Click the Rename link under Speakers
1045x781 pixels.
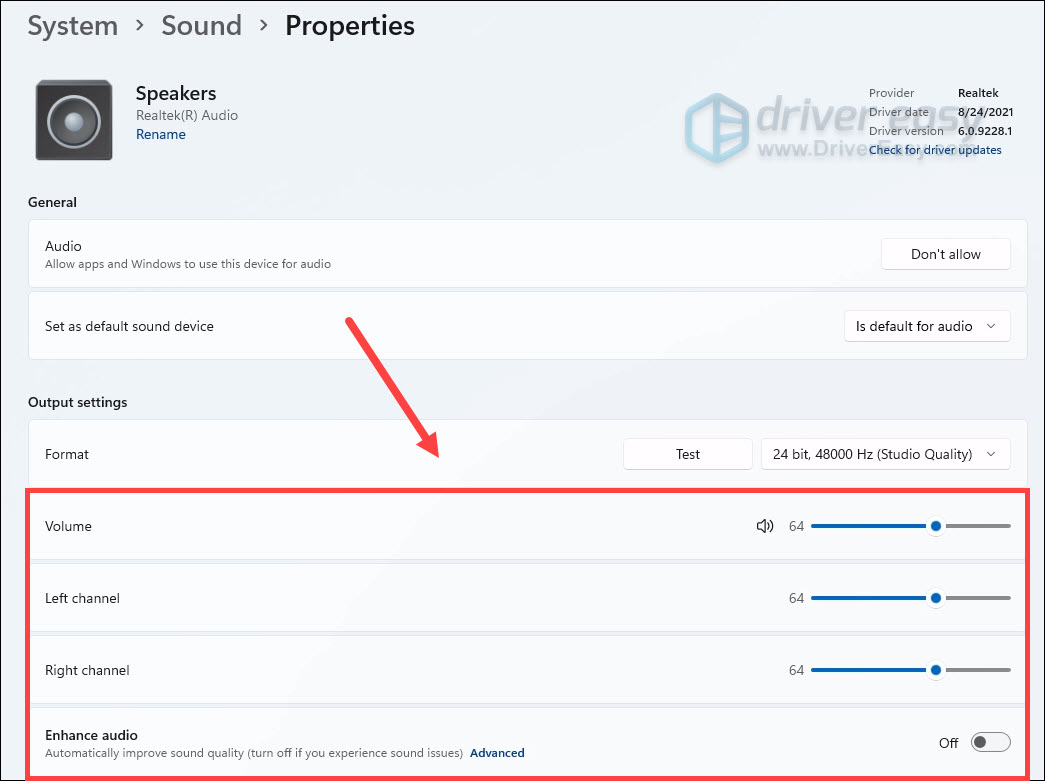click(x=161, y=135)
